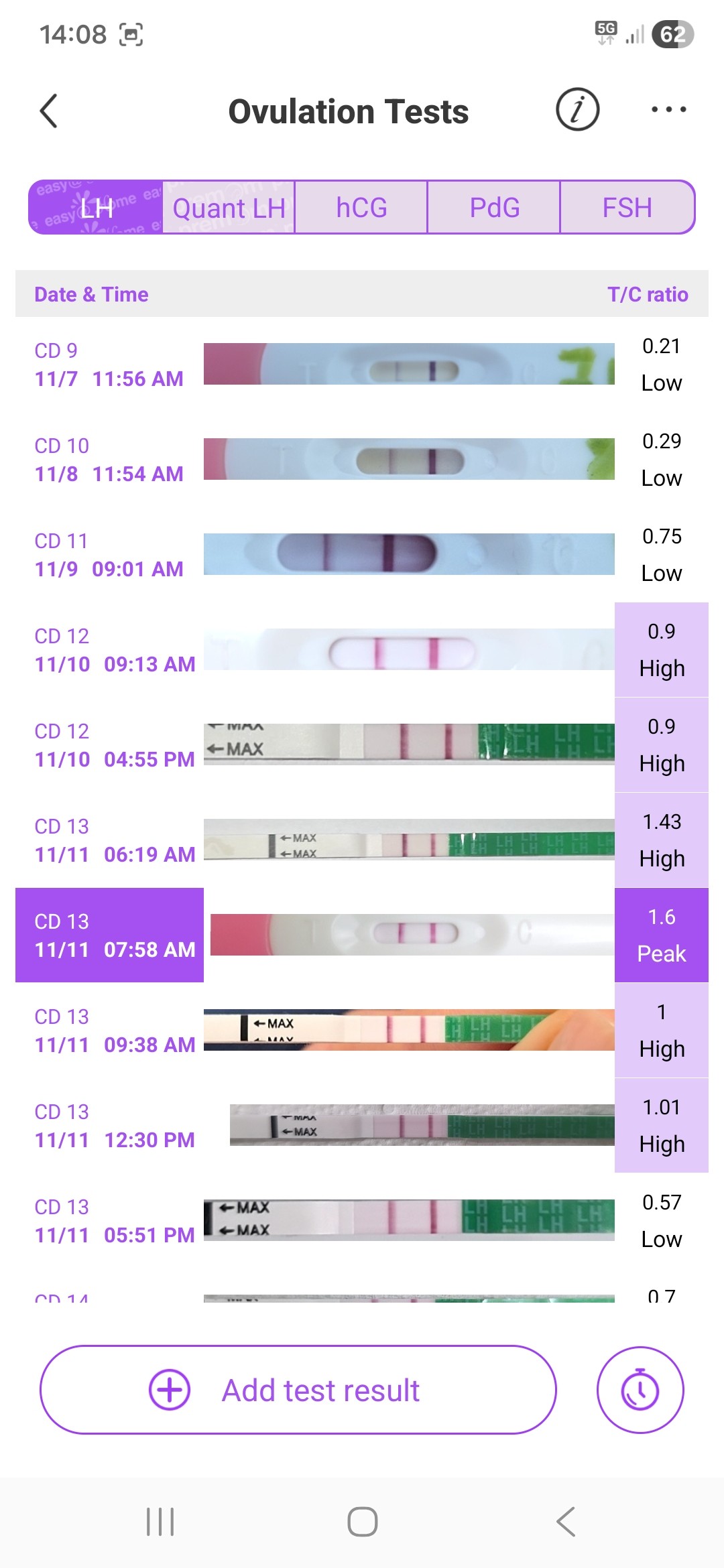Open the 11/11 05:51 PM test strip photo

[x=409, y=1219]
